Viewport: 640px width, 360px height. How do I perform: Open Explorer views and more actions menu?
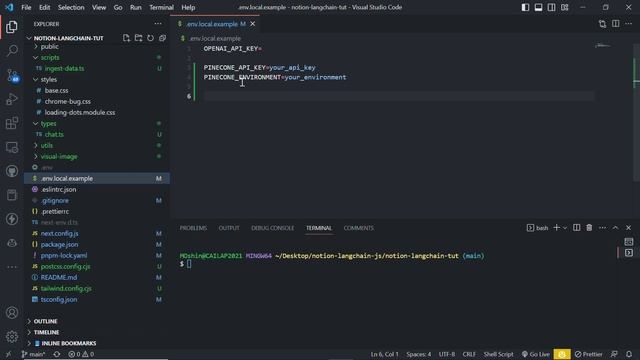click(x=158, y=24)
